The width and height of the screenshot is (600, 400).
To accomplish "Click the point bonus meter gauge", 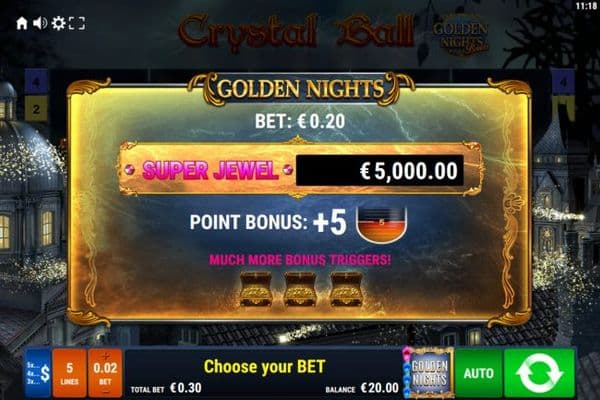I will [x=382, y=224].
